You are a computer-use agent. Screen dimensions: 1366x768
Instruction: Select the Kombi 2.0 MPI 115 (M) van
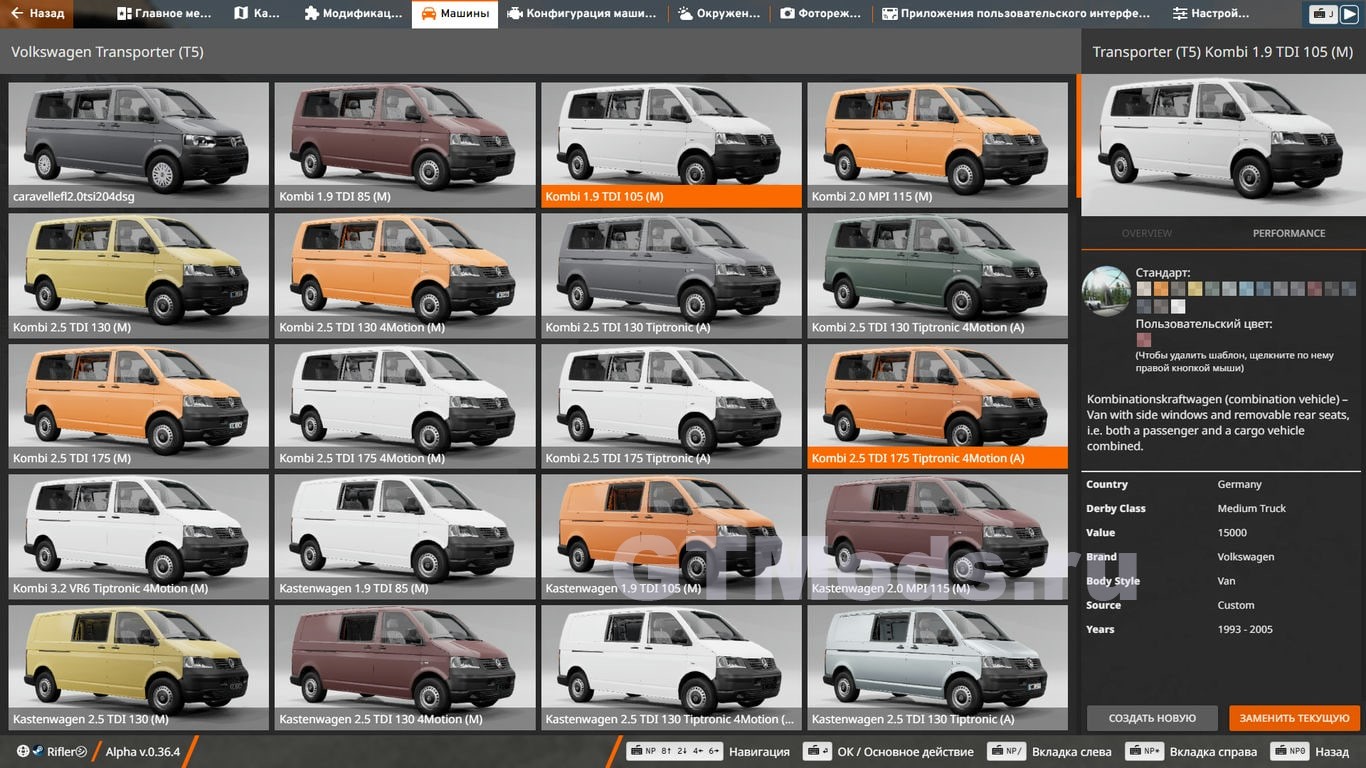coord(937,144)
